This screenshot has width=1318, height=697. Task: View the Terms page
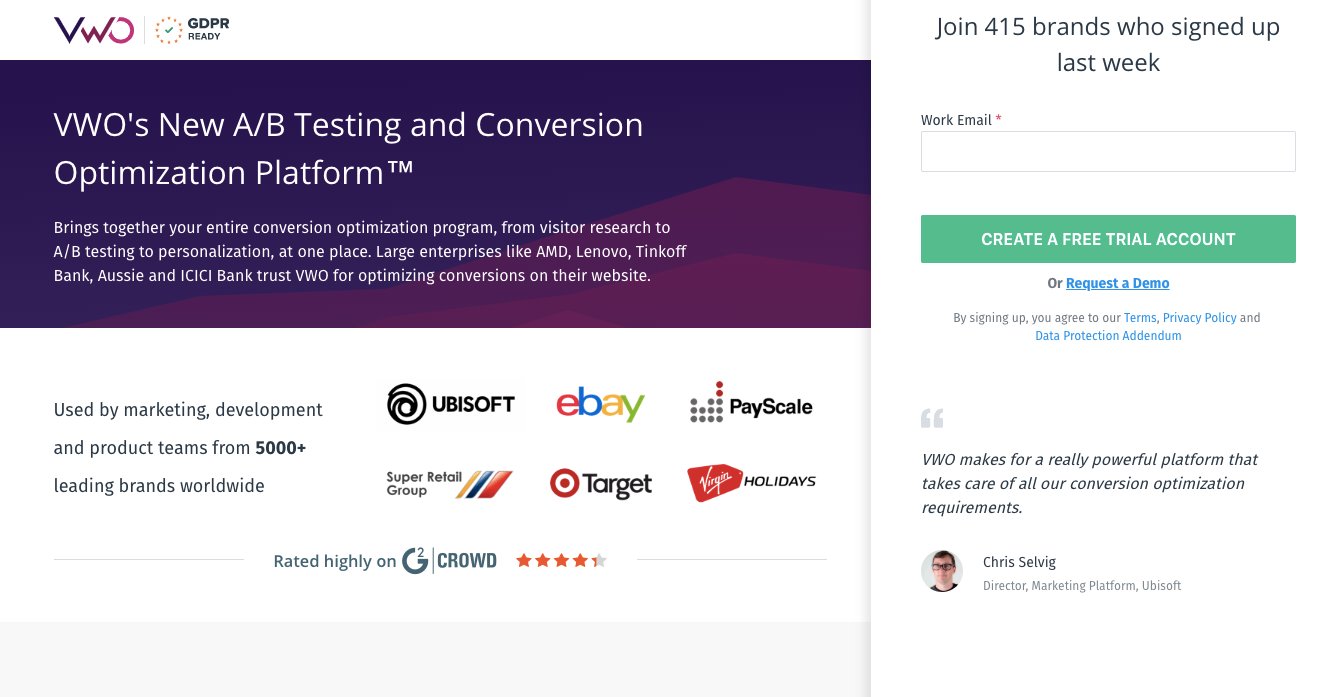click(1140, 317)
